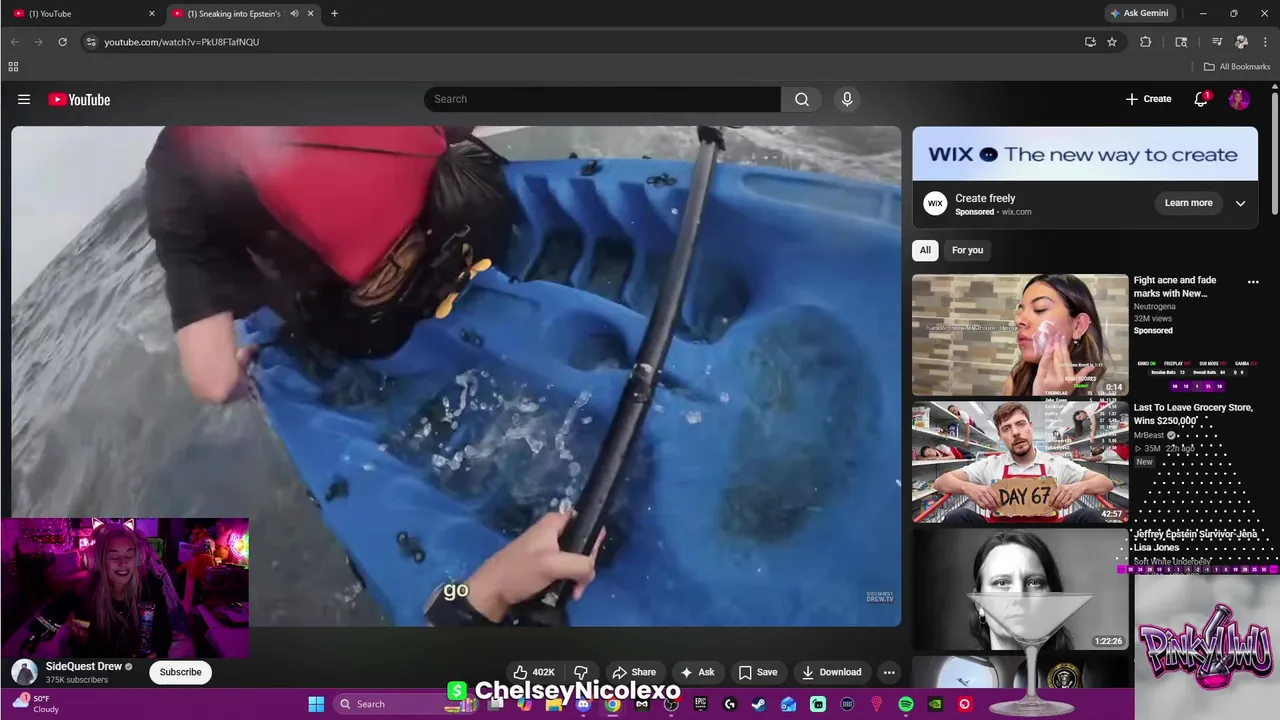
Task: Click the main video player
Action: [456, 376]
